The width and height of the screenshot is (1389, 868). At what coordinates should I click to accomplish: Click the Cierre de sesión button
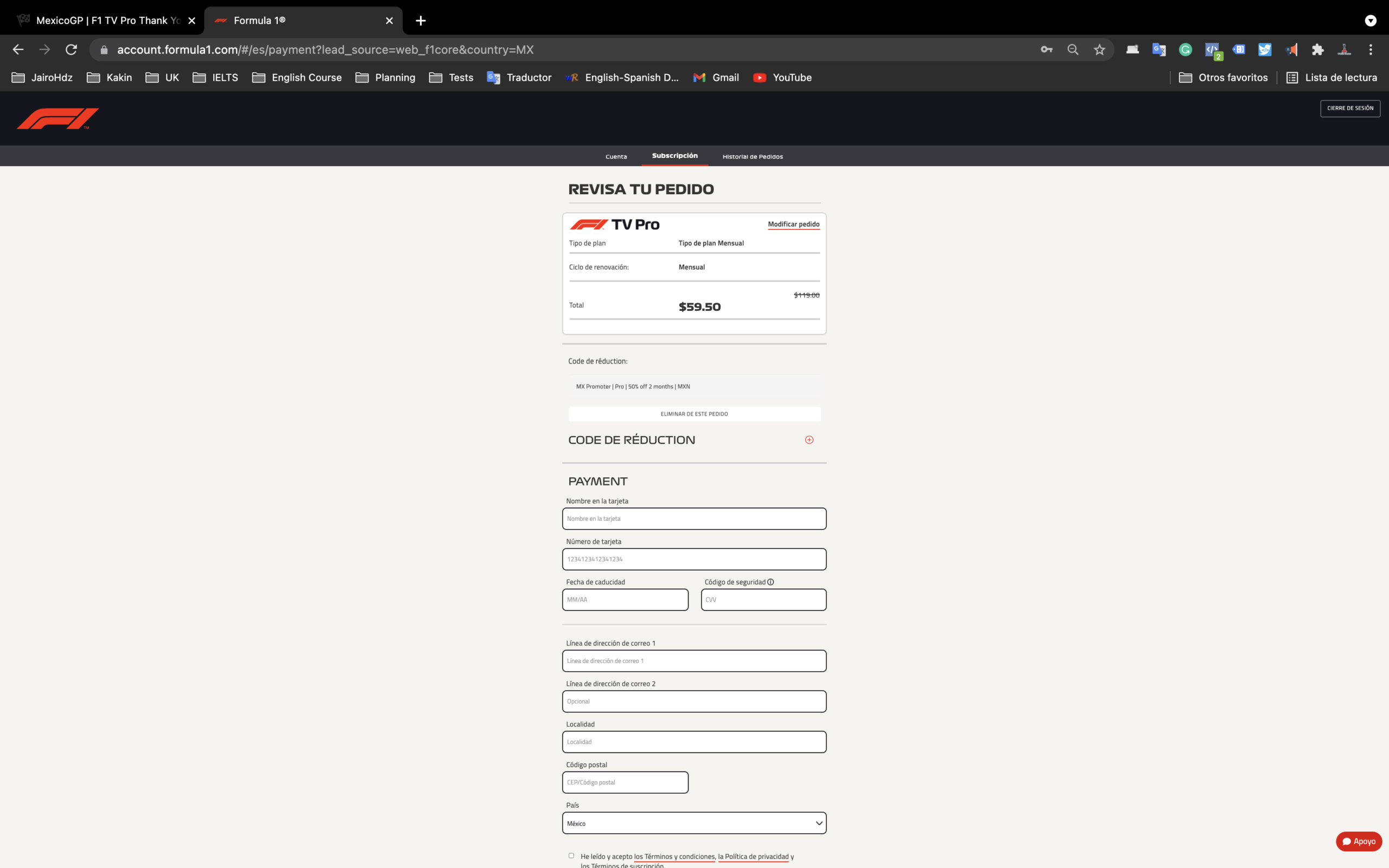[1350, 108]
